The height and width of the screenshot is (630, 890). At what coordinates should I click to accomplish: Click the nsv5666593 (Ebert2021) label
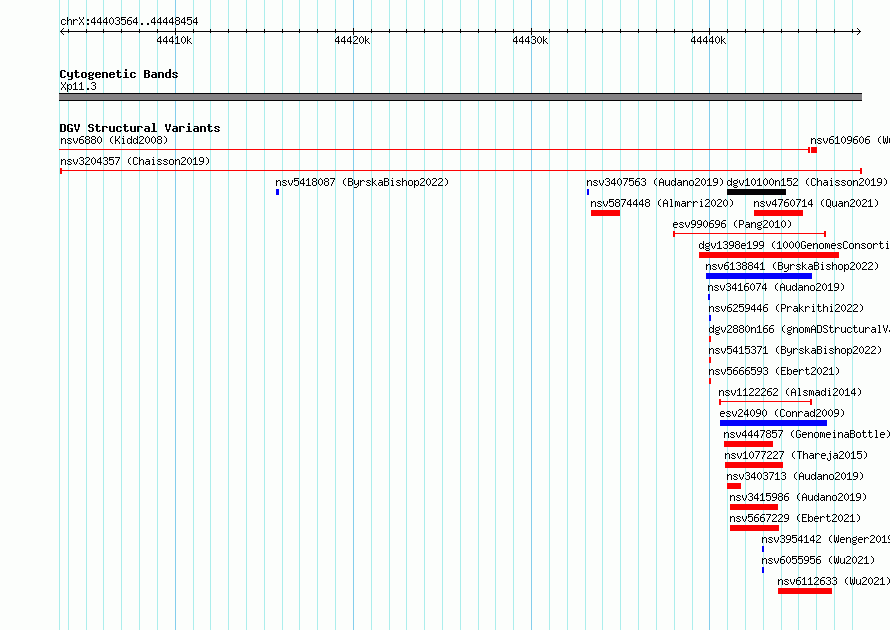(x=774, y=371)
